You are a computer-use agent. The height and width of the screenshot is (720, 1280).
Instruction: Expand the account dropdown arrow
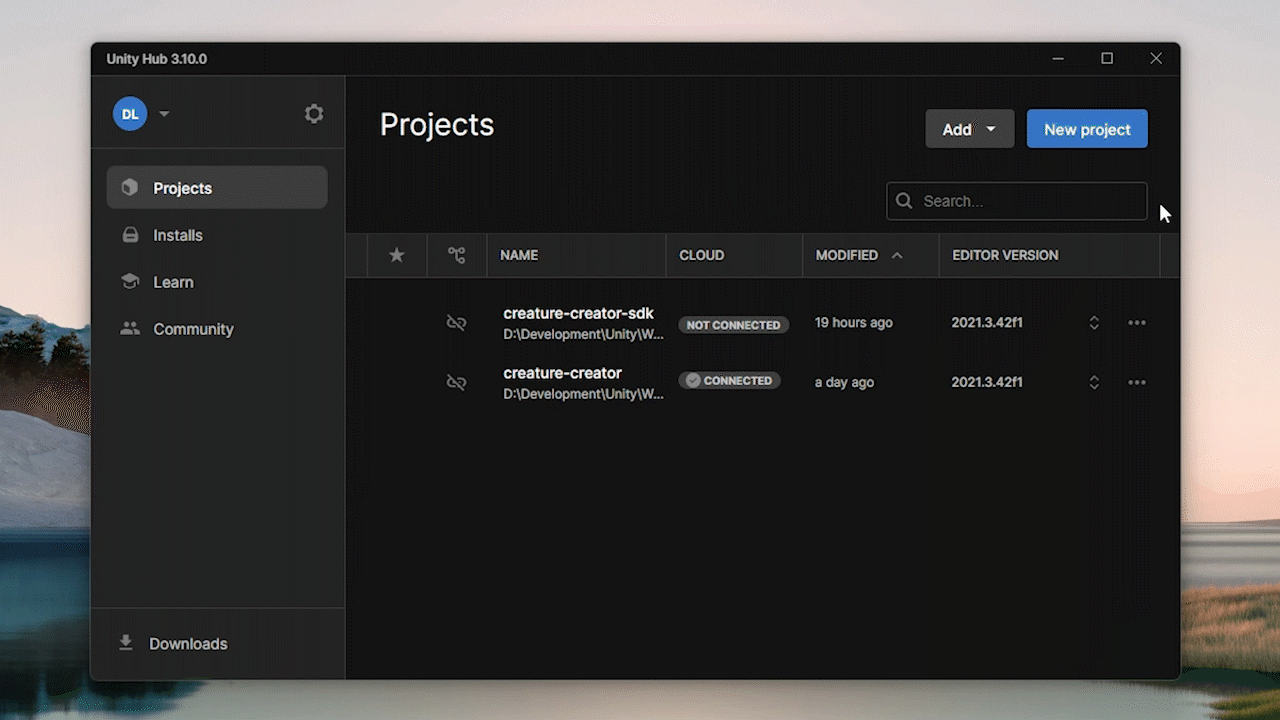164,114
